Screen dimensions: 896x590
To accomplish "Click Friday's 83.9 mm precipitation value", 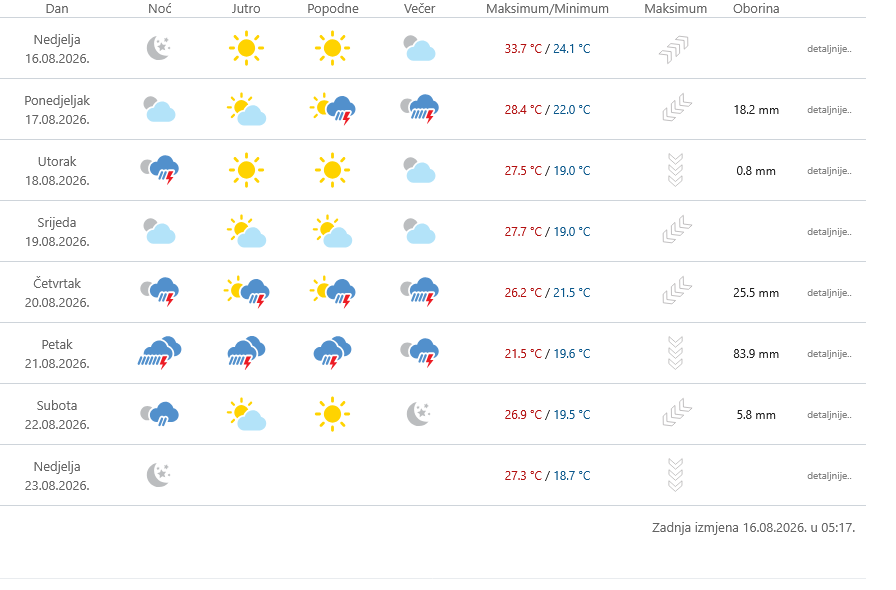I will 756,354.
